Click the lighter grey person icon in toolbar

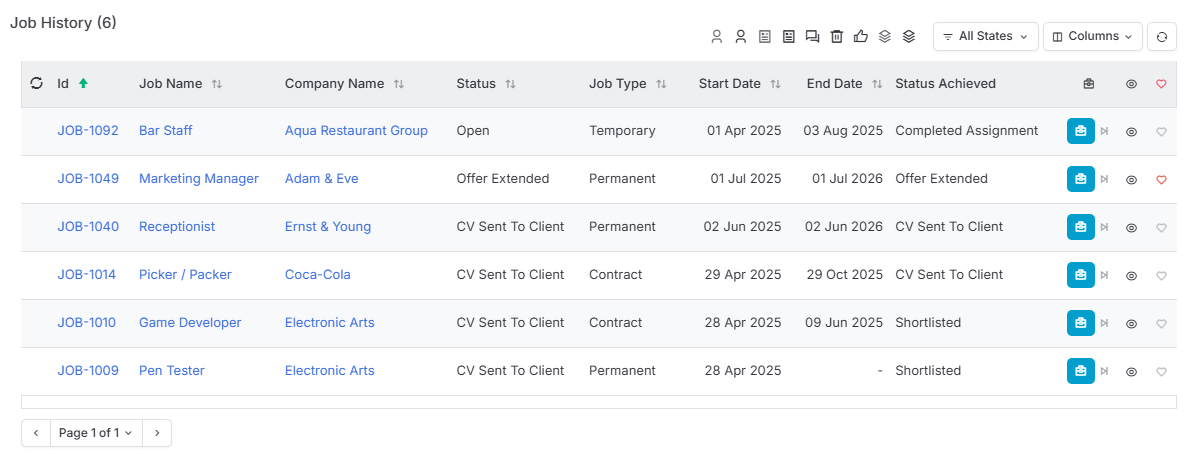(x=716, y=37)
